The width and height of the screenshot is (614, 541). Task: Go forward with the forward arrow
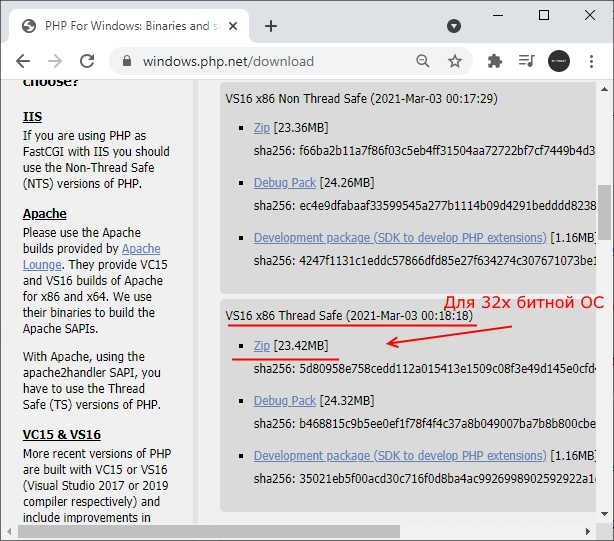click(55, 61)
